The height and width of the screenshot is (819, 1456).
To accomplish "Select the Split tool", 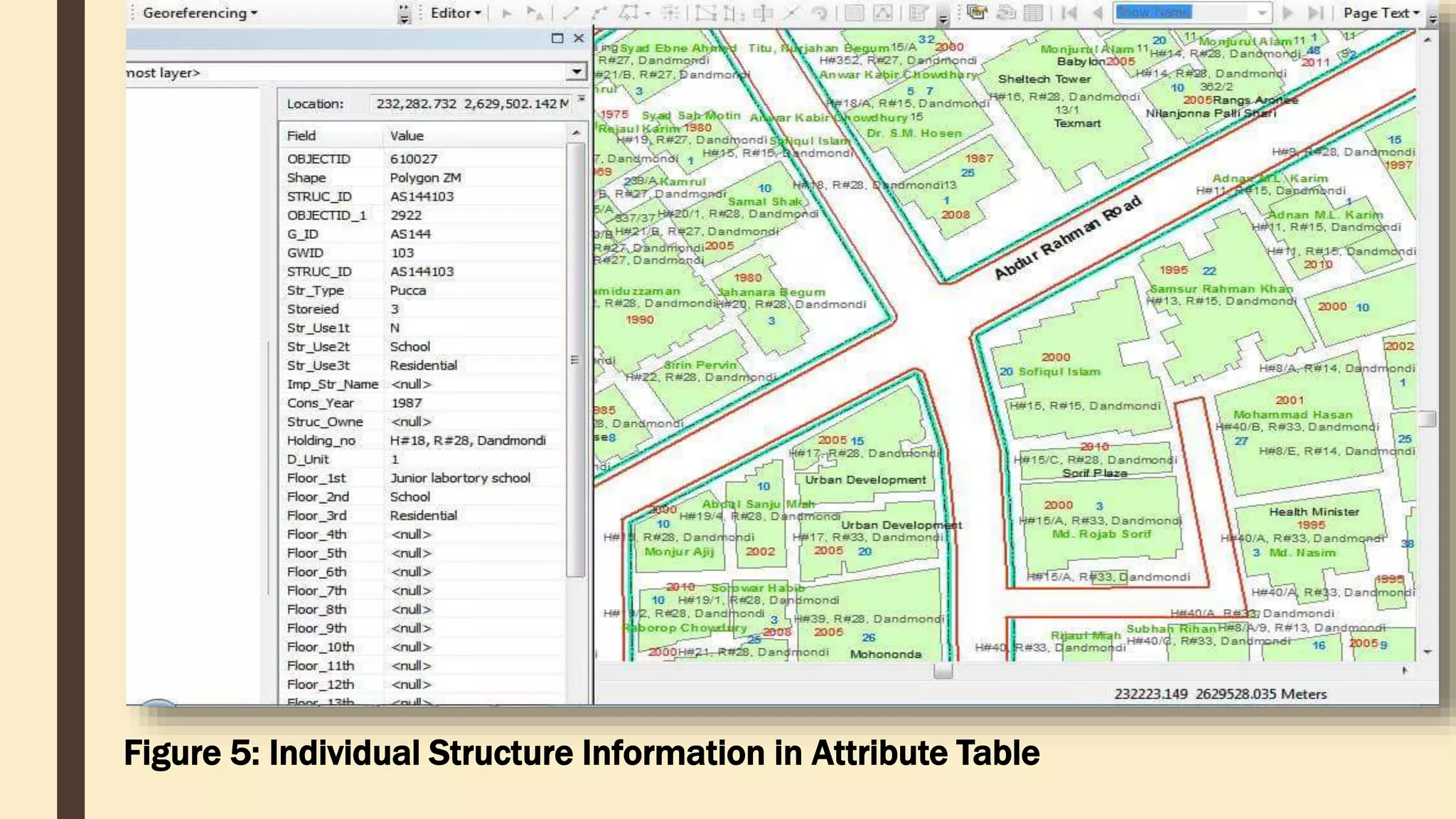I will [791, 13].
